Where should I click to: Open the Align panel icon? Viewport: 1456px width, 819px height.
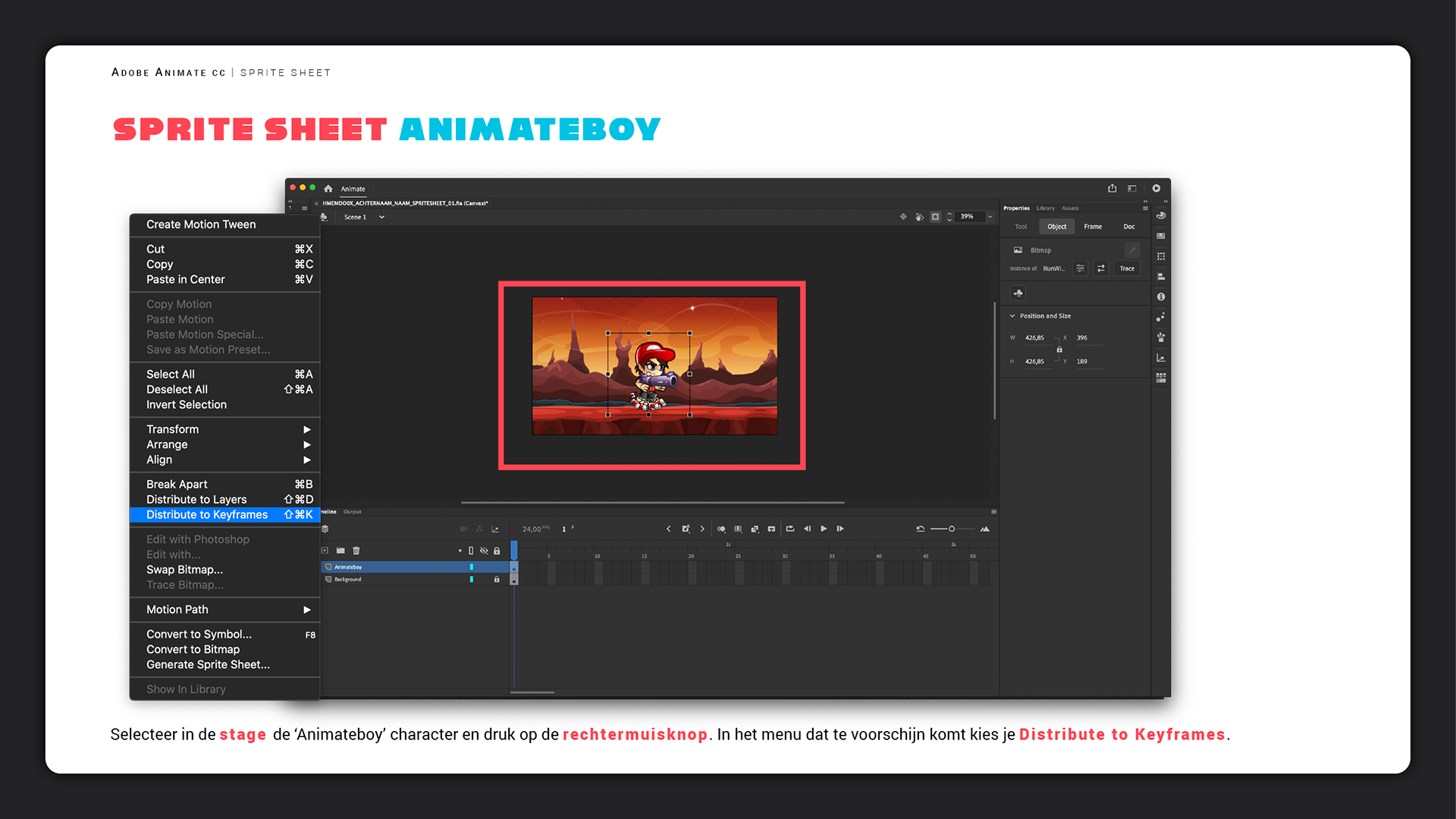(x=1161, y=277)
